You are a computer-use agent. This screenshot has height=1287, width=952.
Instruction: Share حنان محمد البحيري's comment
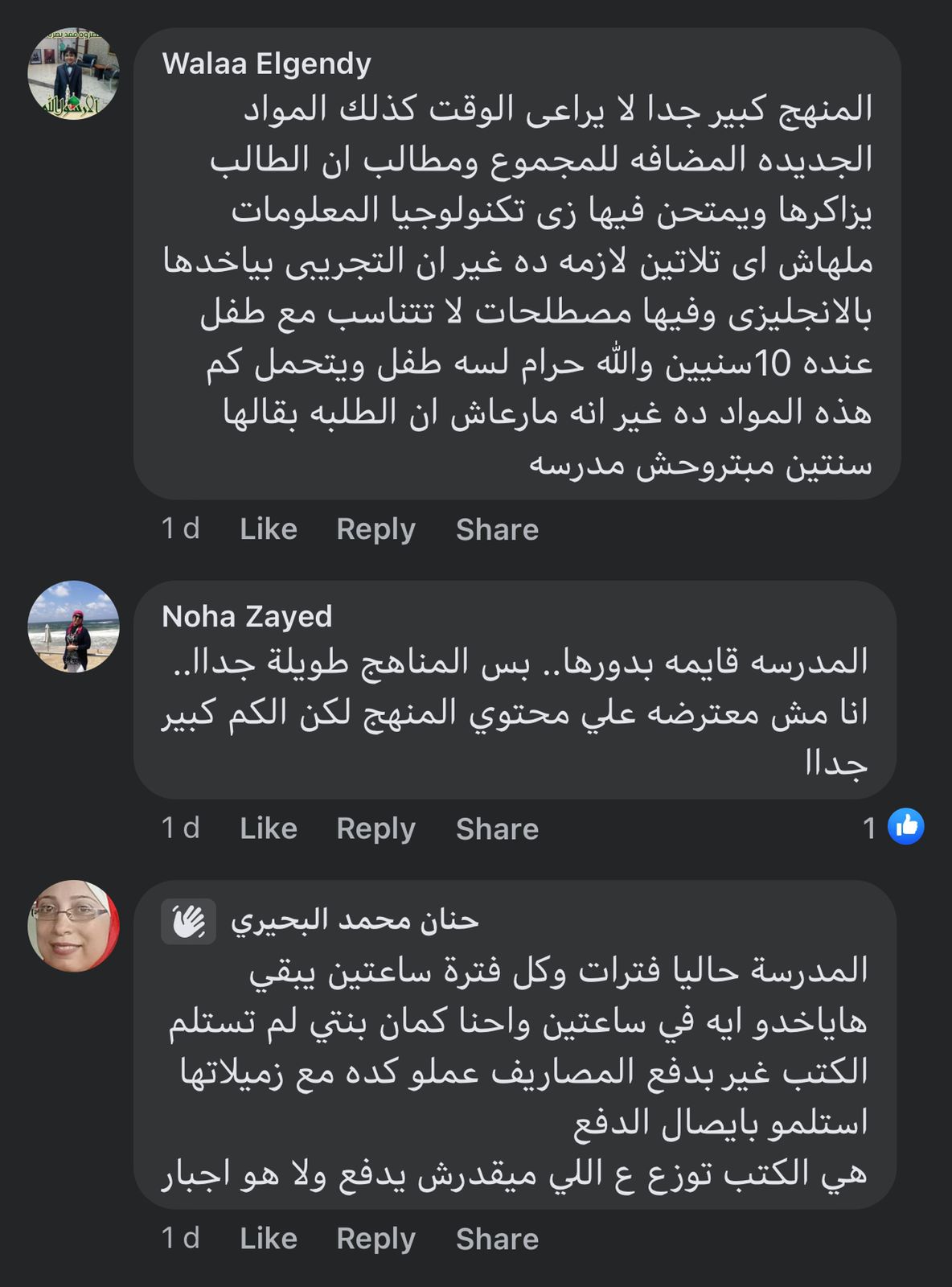tap(497, 1239)
